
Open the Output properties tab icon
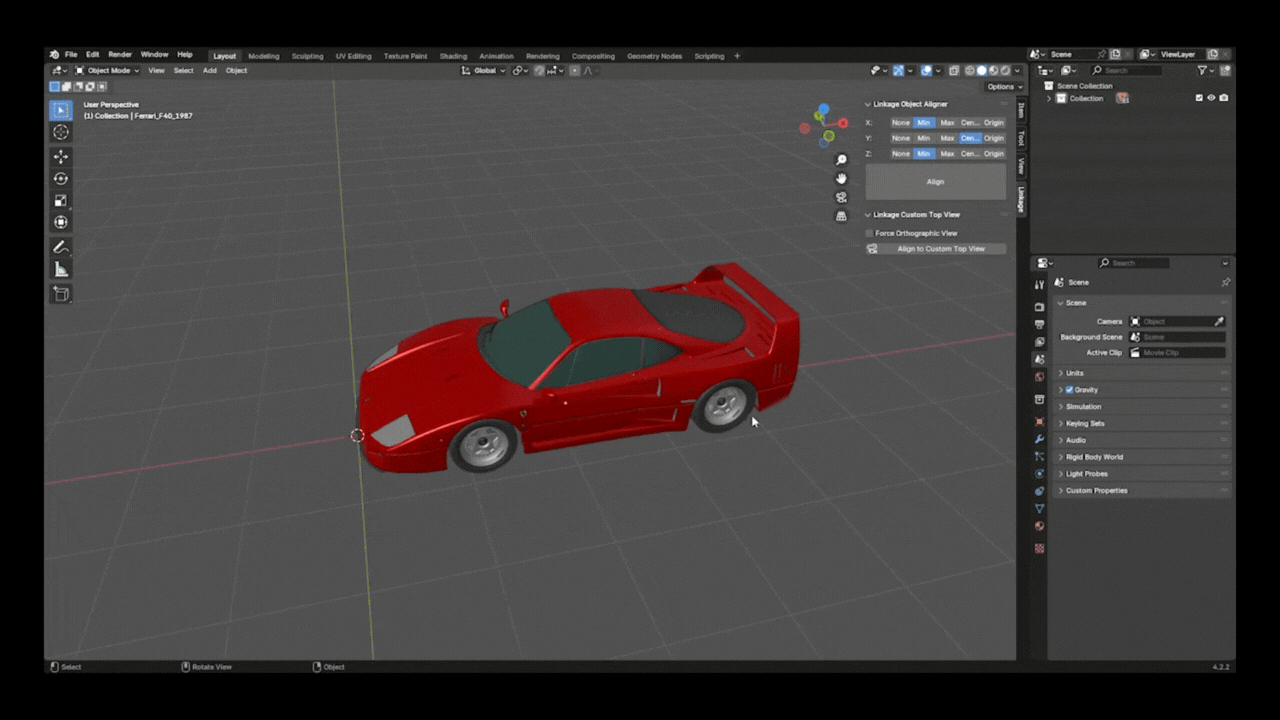point(1039,325)
